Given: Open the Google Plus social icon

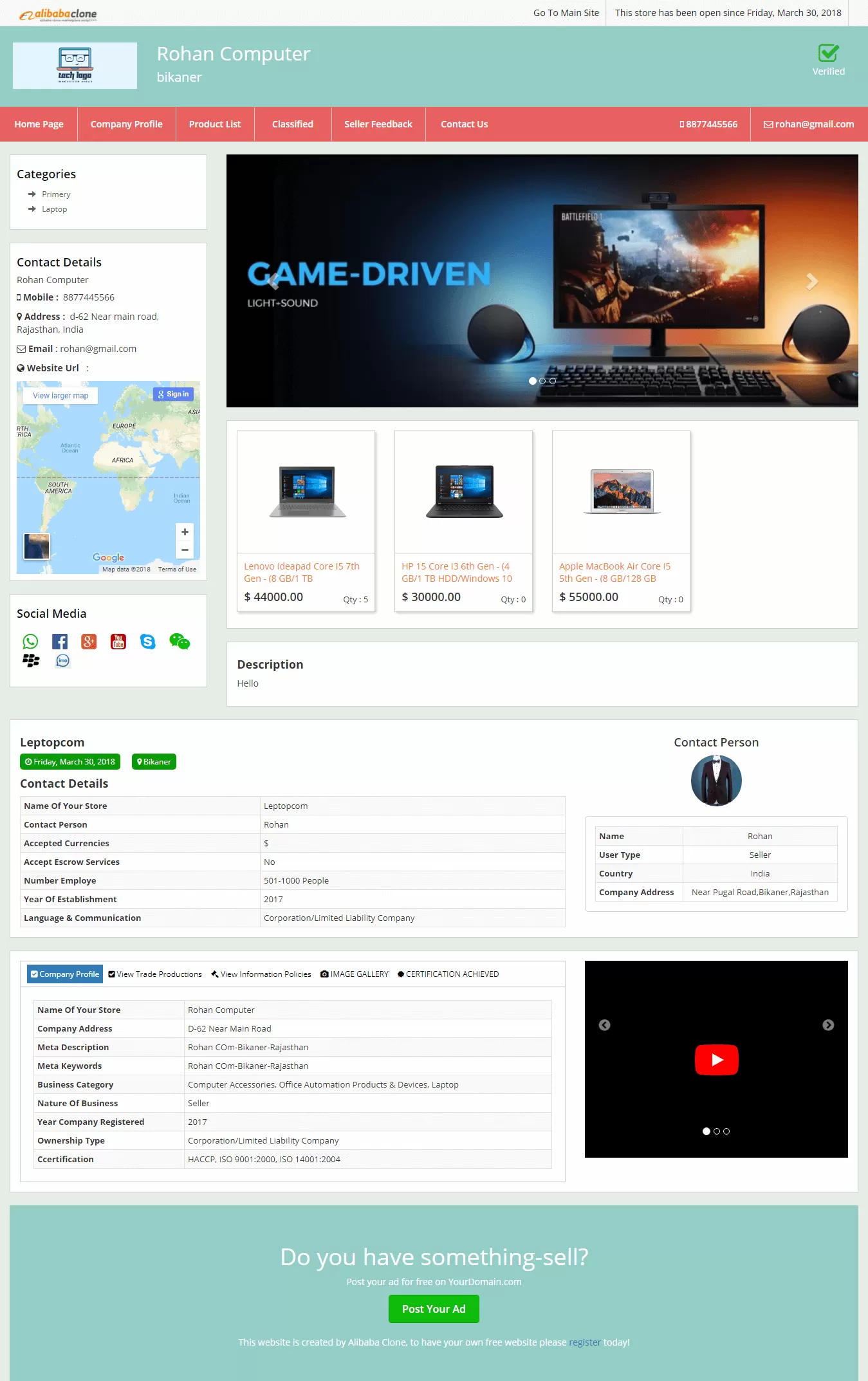Looking at the screenshot, I should (89, 642).
